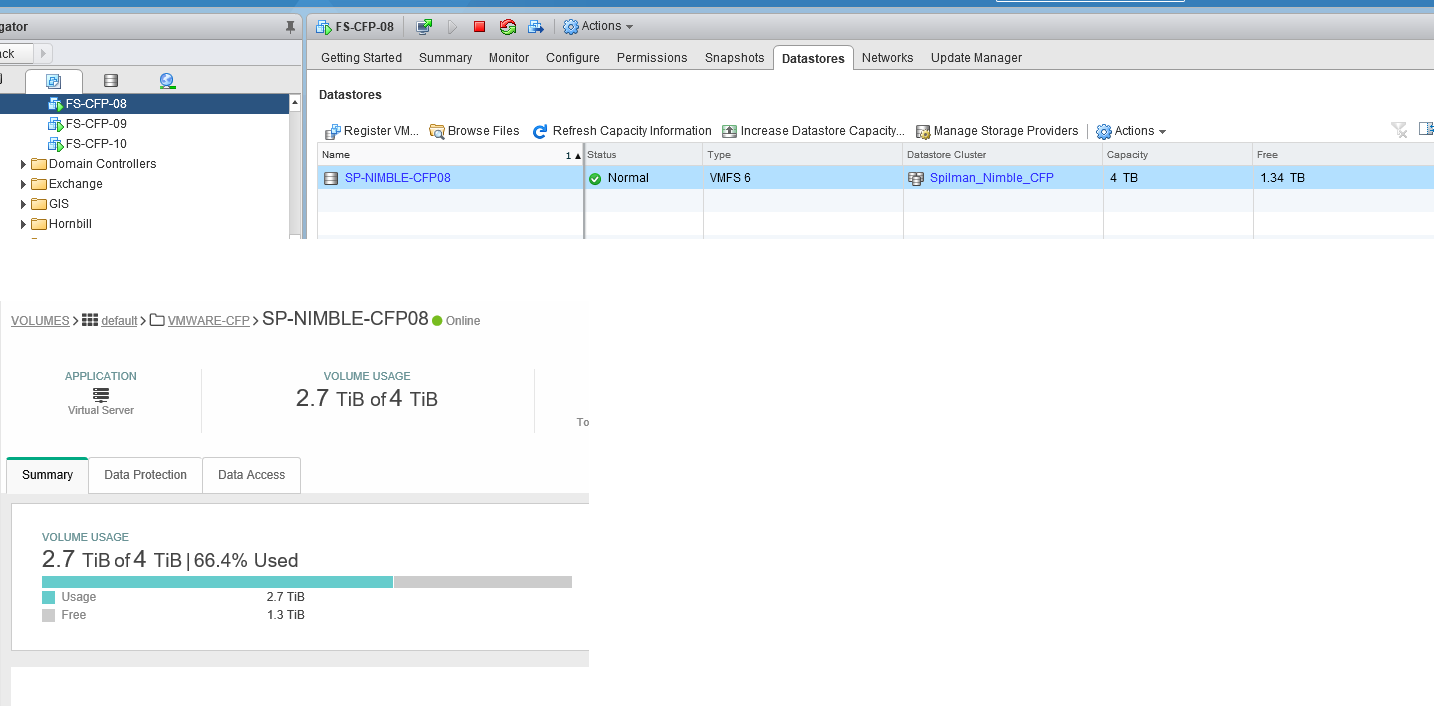Click the blue refresh capacity icon

click(x=540, y=131)
